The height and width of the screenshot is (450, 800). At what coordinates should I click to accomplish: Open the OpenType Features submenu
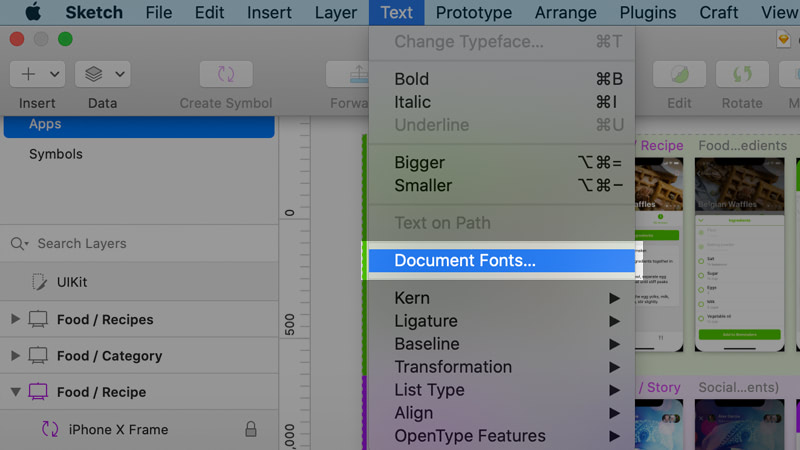[502, 436]
